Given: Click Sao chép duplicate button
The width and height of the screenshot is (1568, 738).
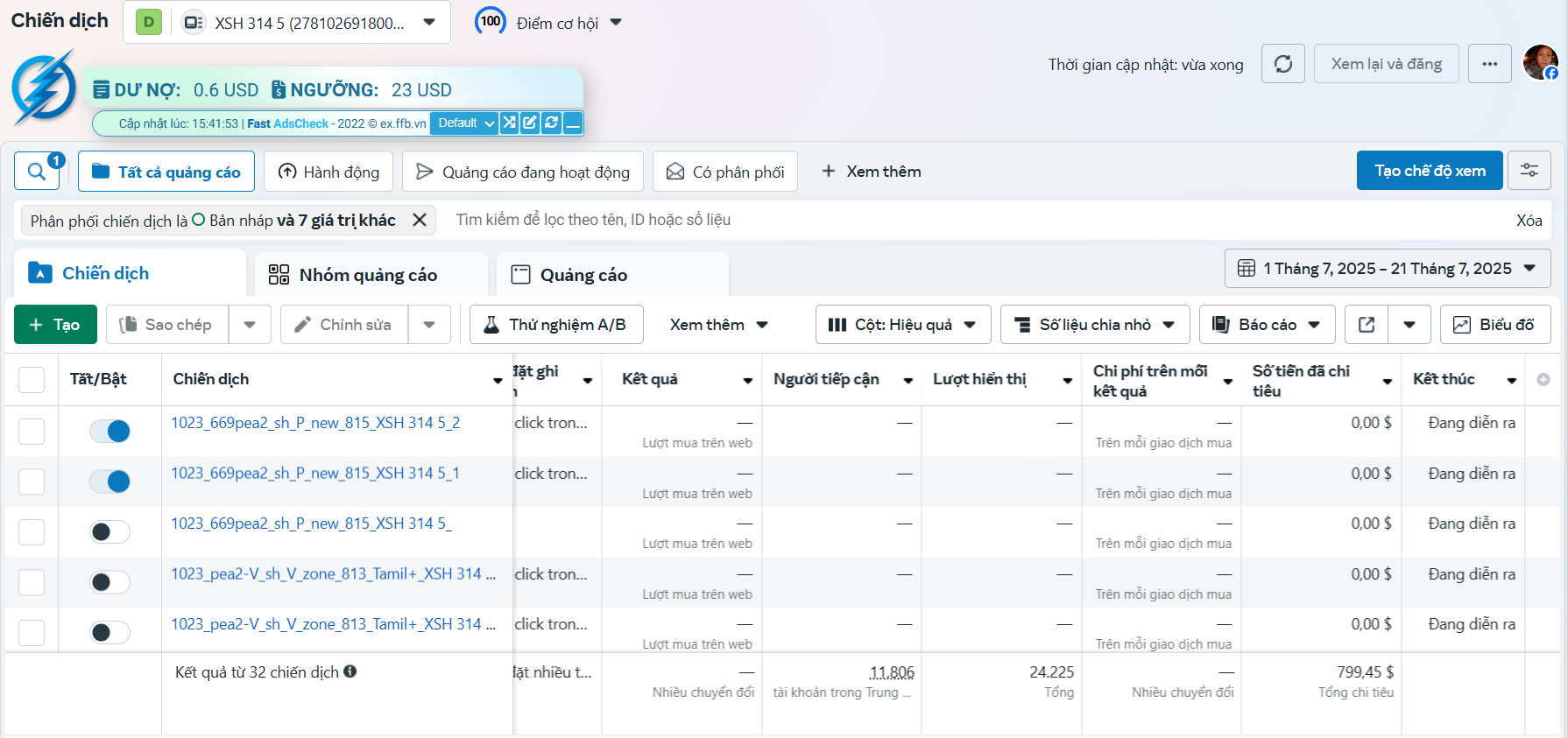Looking at the screenshot, I should tap(166, 325).
